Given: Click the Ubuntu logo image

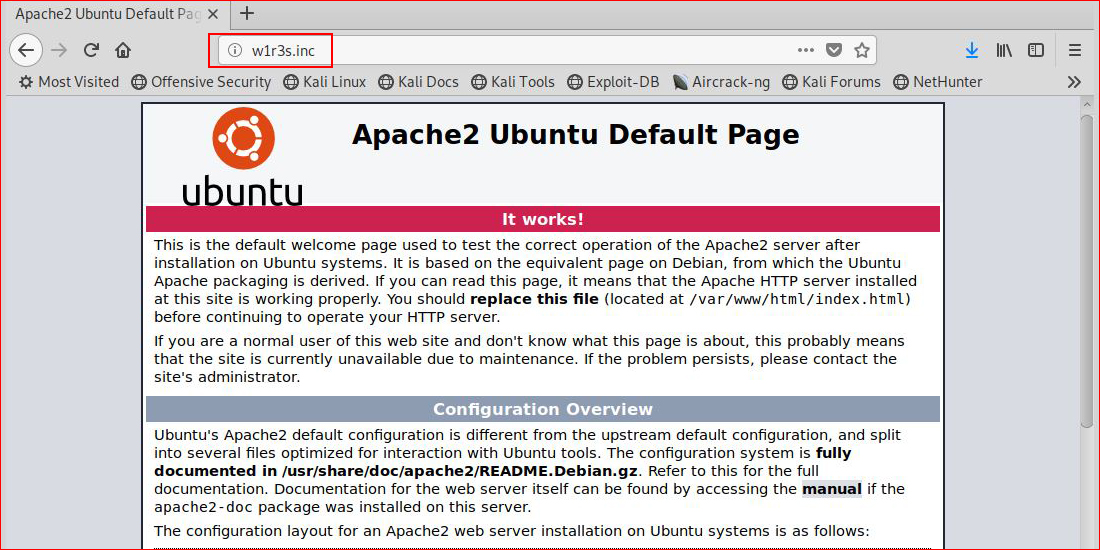Looking at the screenshot, I should [x=243, y=158].
